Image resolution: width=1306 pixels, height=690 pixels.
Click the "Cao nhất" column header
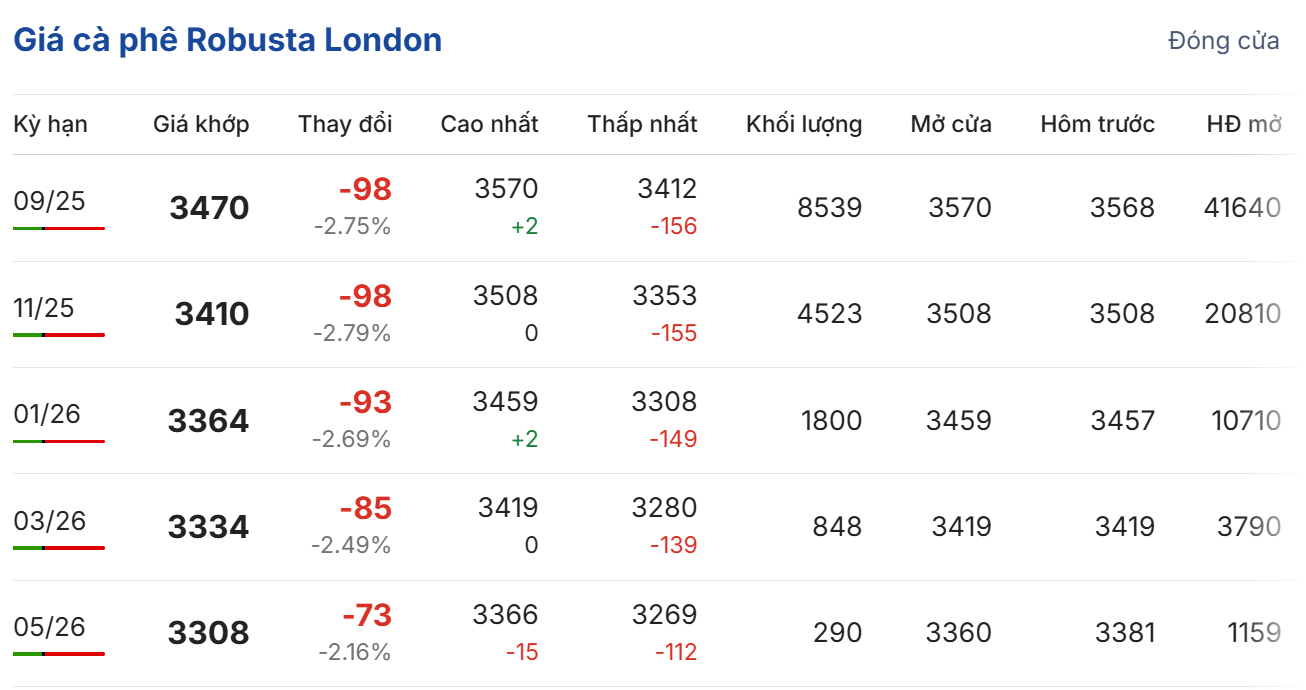point(489,124)
